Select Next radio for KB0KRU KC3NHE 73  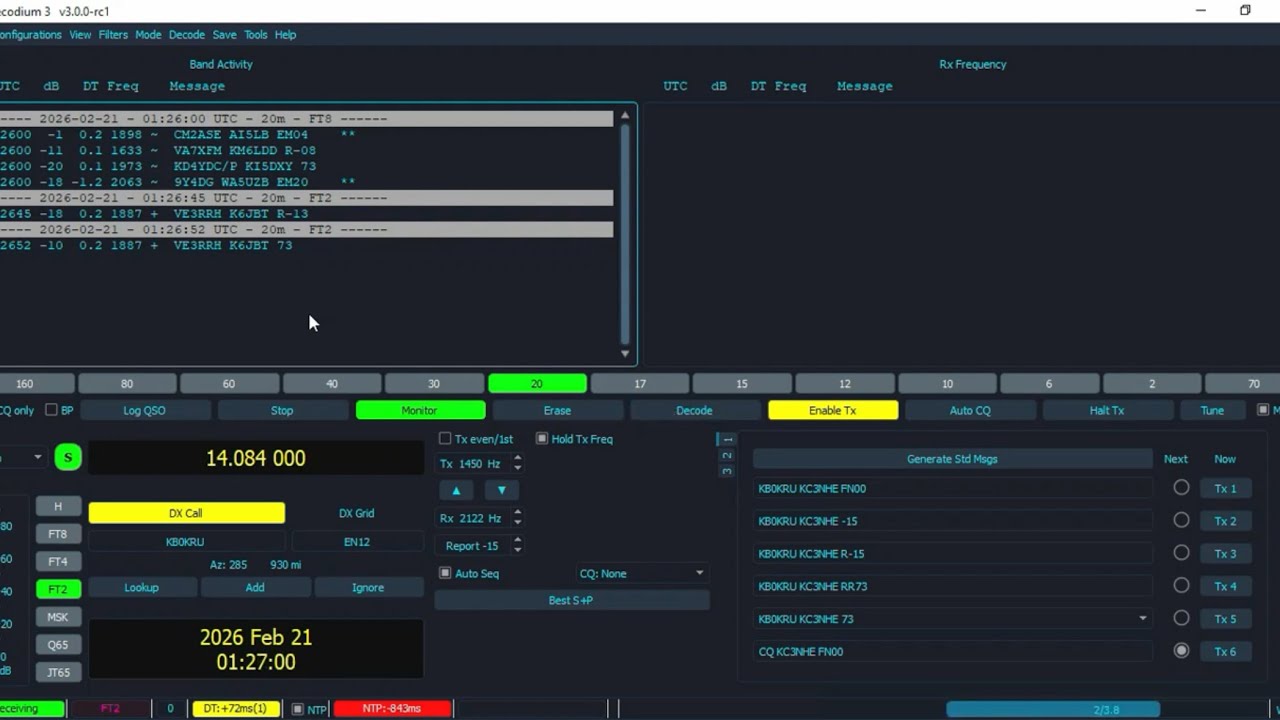pos(1181,618)
